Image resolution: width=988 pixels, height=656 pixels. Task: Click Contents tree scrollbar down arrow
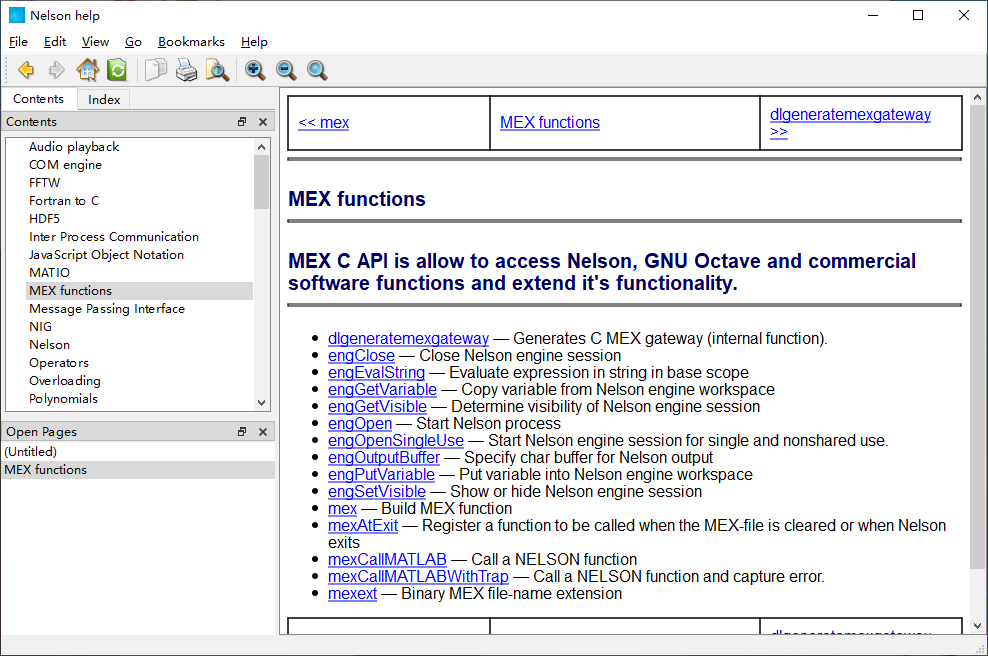pos(261,403)
